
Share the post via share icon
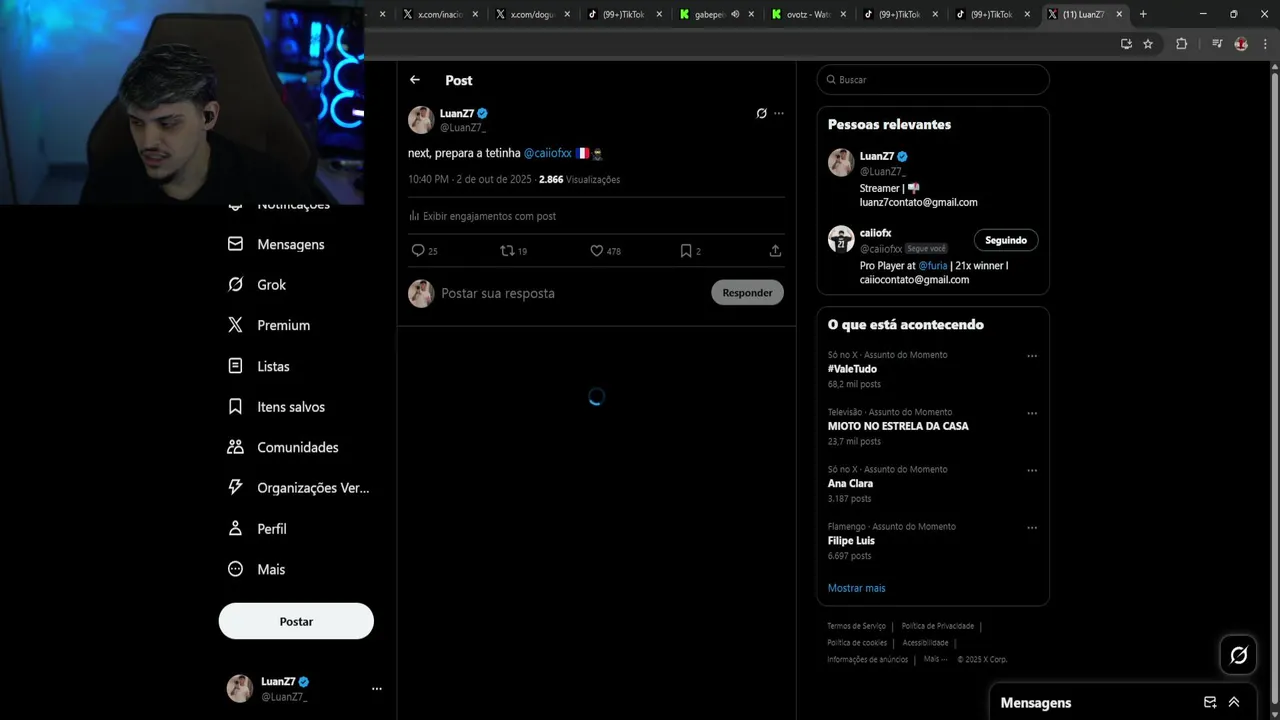tap(775, 251)
